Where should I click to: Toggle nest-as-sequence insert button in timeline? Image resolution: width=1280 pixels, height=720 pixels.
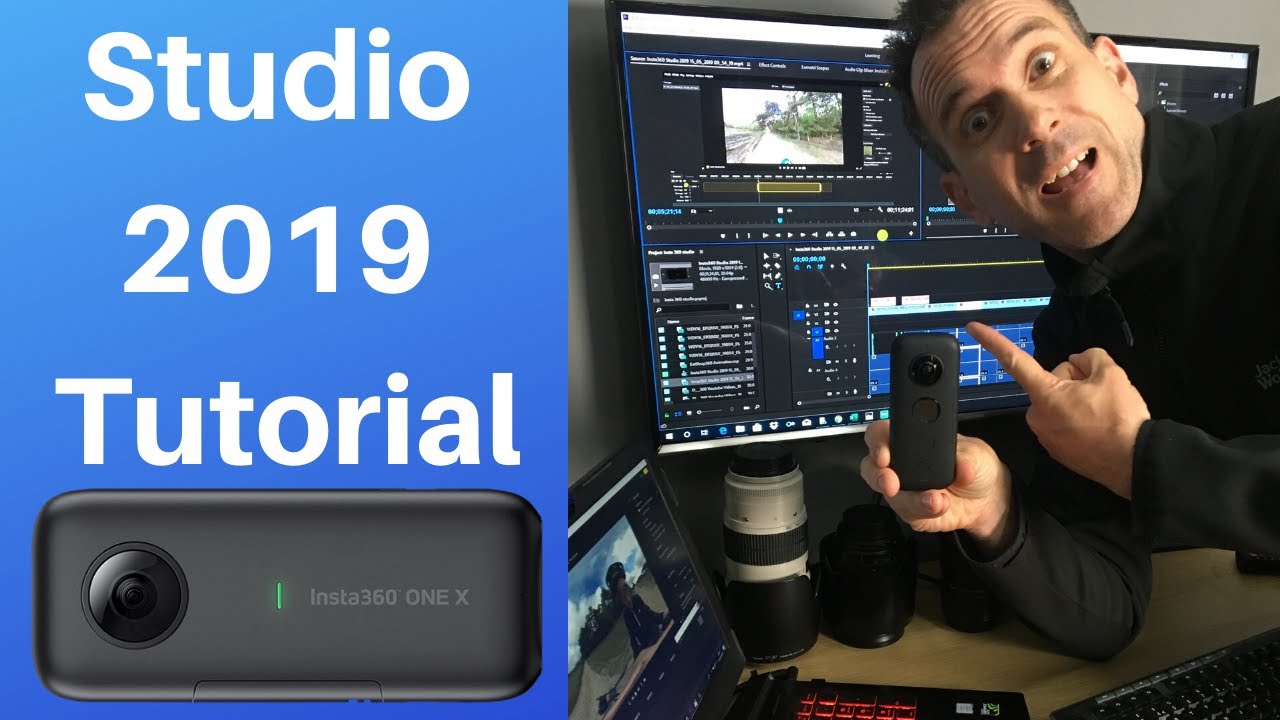click(797, 267)
